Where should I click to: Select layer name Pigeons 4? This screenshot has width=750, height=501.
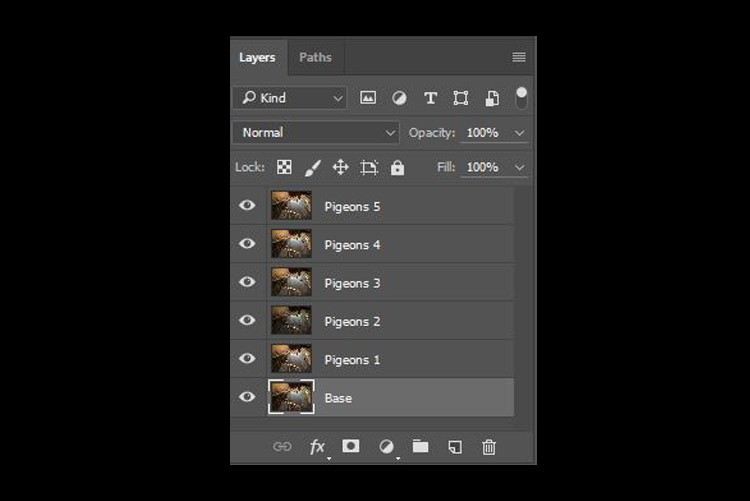[352, 245]
